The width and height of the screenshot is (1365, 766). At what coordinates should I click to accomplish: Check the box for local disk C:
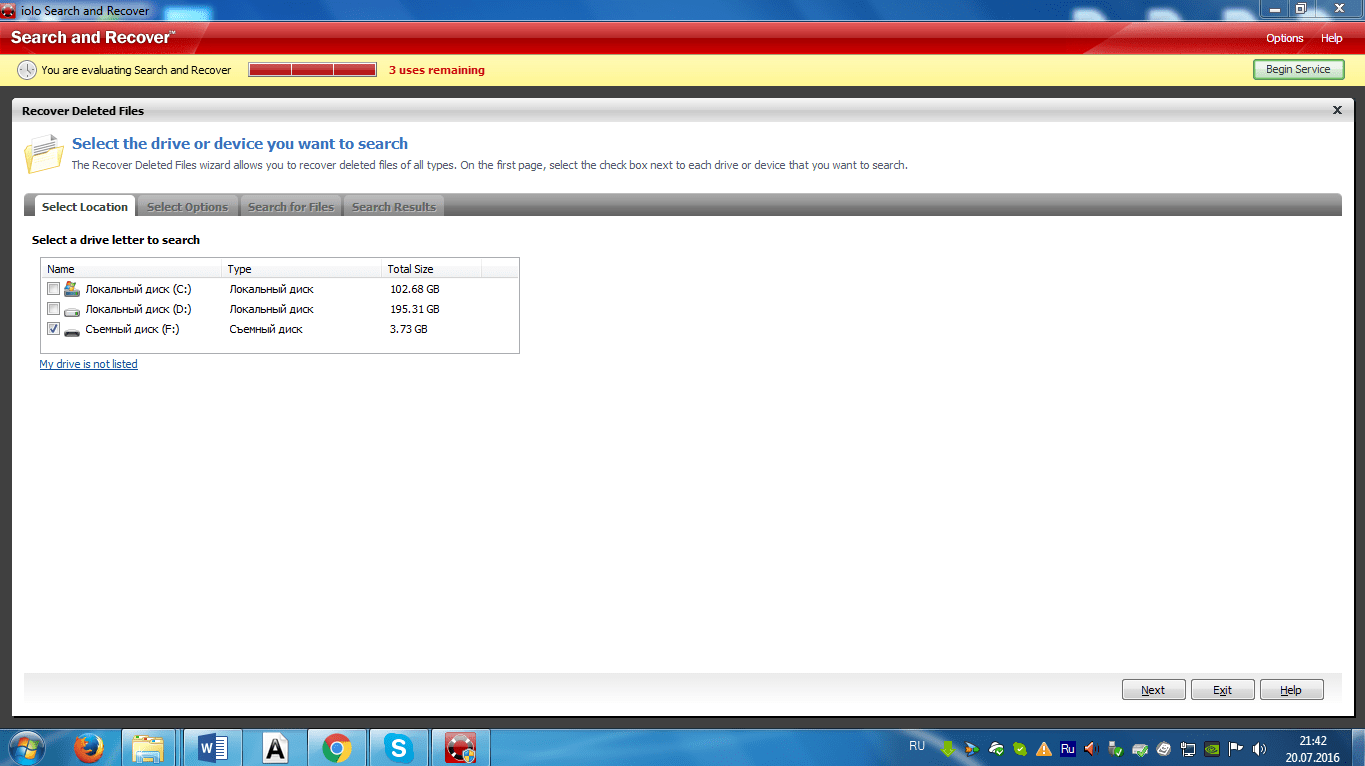[x=53, y=289]
